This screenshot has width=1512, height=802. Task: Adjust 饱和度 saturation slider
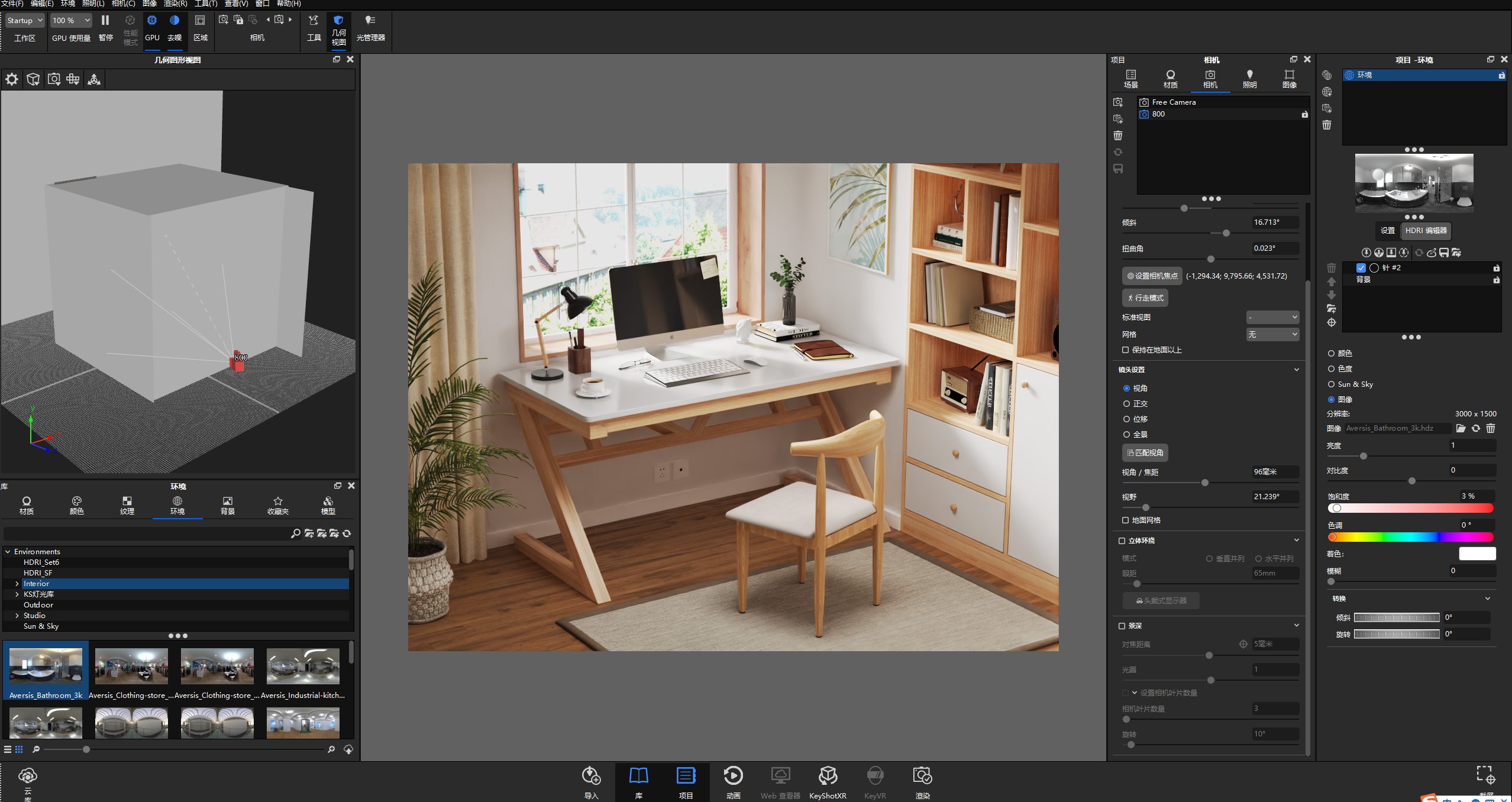coord(1410,509)
